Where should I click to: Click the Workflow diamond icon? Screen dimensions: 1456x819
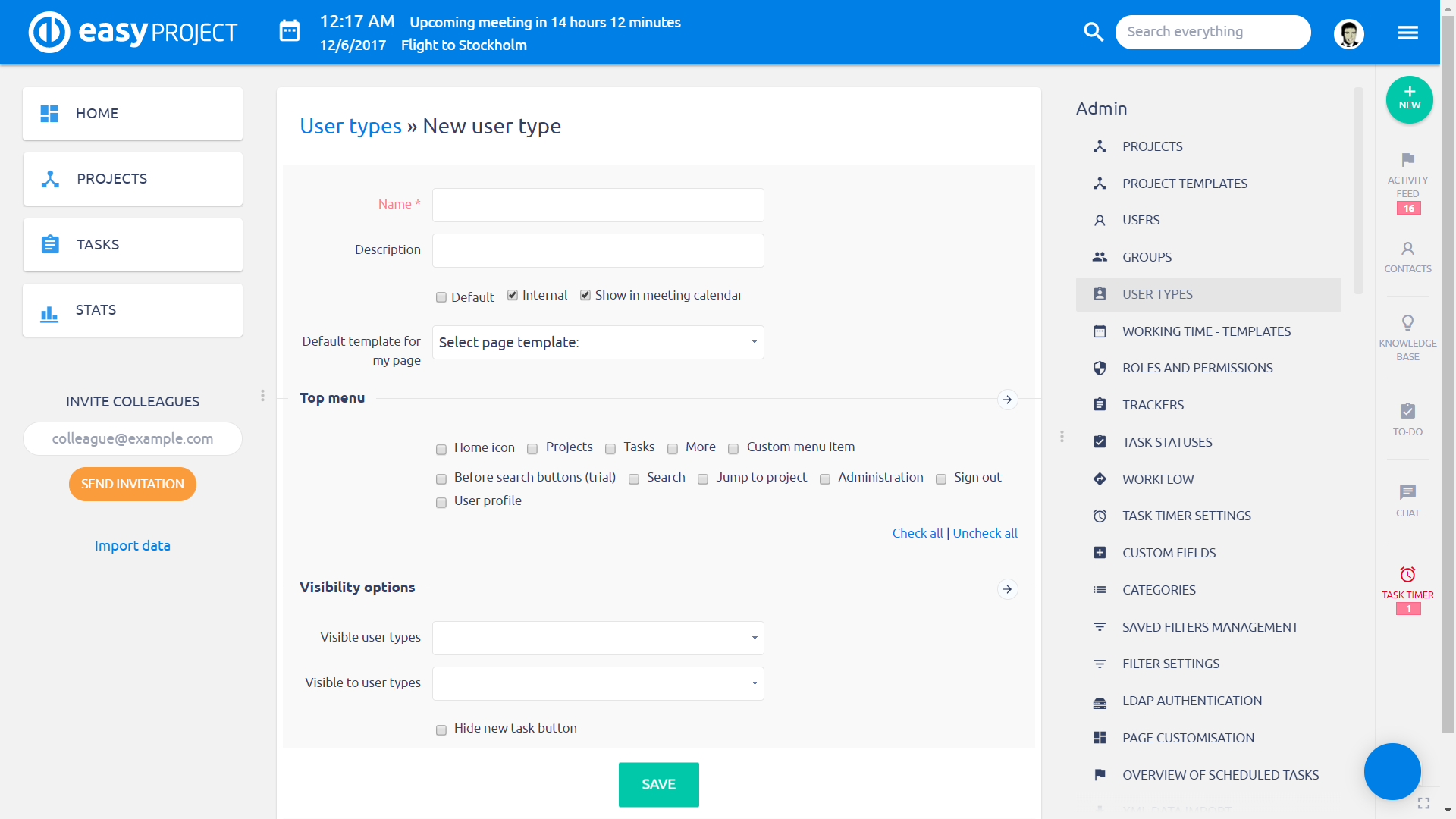pos(1100,479)
